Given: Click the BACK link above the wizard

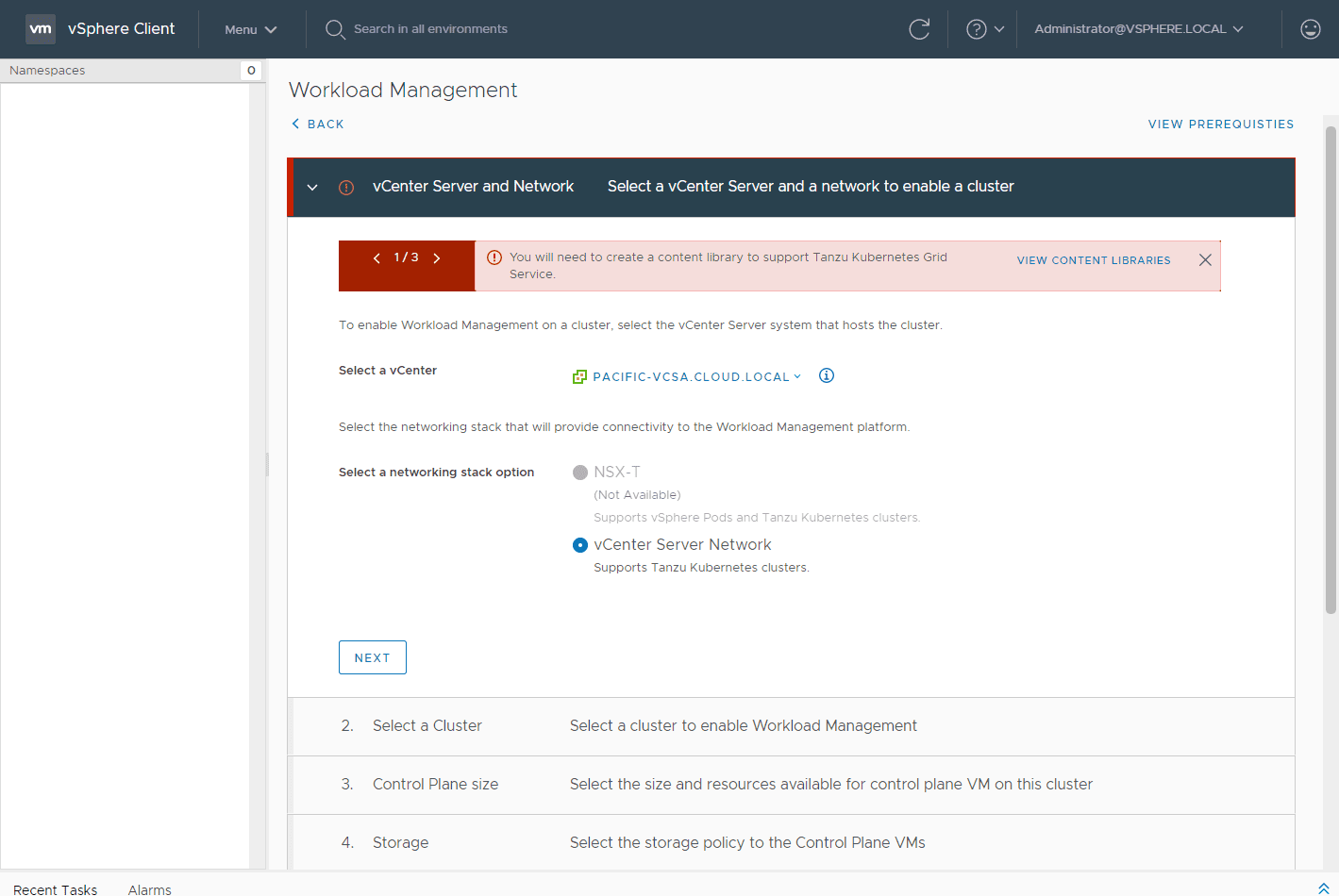Looking at the screenshot, I should [317, 124].
